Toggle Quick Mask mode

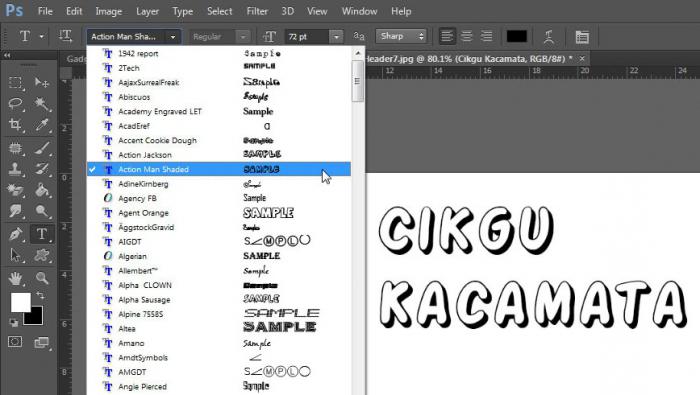tap(15, 342)
